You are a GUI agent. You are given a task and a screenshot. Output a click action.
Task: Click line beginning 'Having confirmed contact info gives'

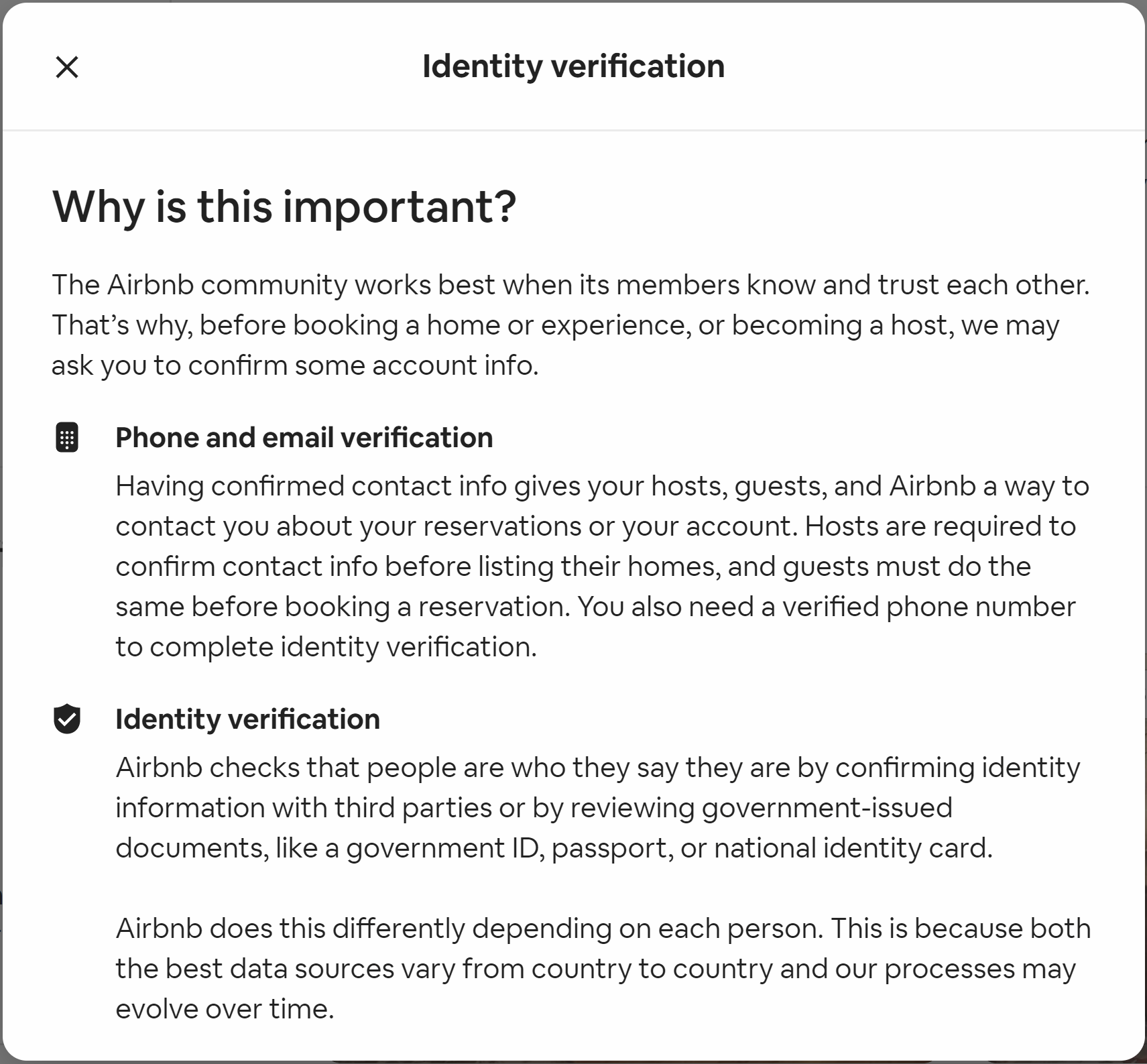coord(602,486)
